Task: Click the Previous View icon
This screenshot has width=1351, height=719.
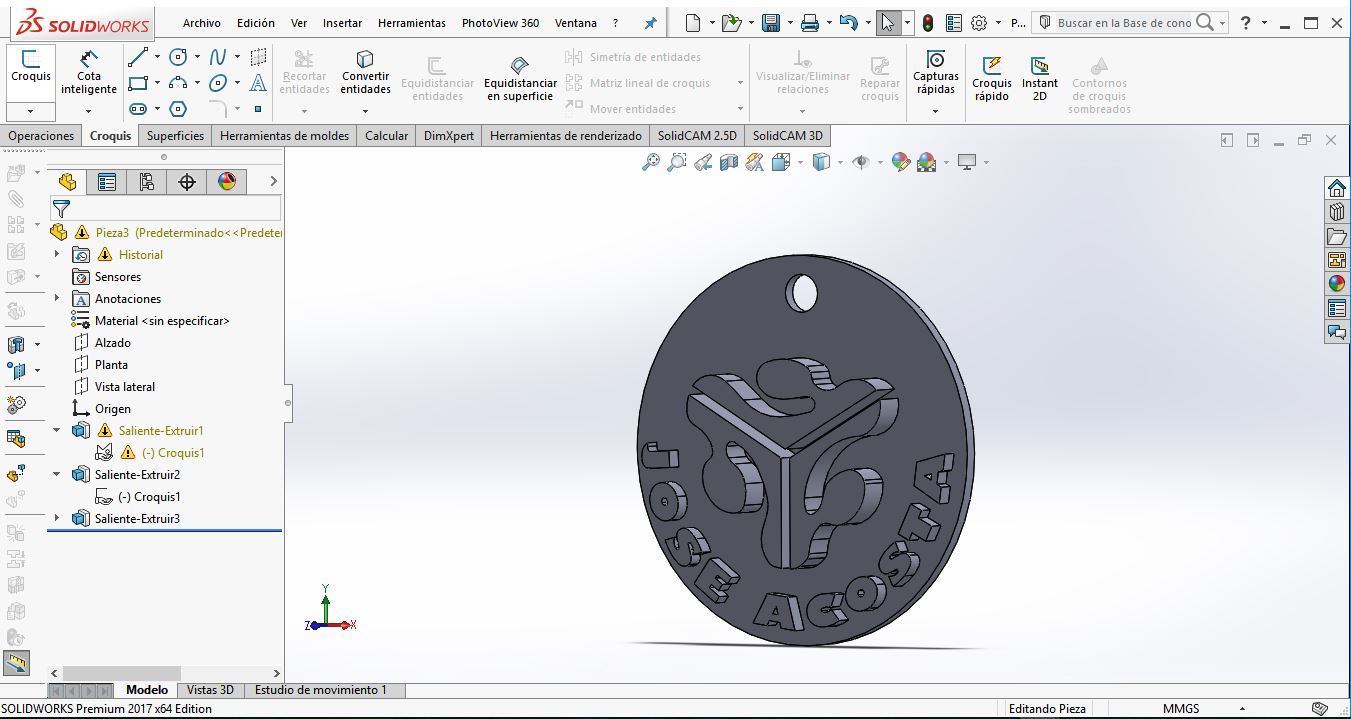Action: click(703, 161)
